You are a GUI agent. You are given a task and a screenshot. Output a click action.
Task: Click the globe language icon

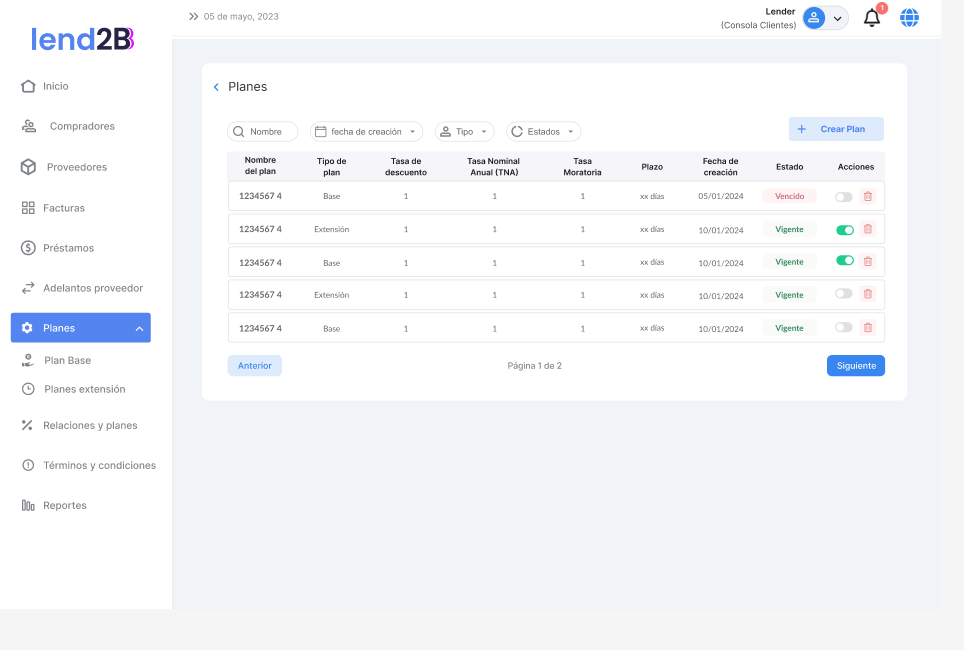909,18
